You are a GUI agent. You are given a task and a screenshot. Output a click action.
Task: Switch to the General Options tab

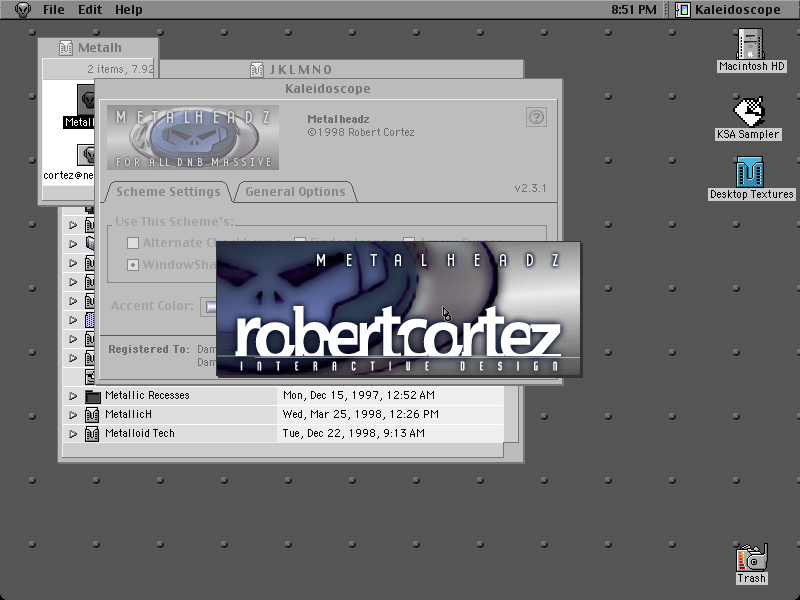(295, 192)
